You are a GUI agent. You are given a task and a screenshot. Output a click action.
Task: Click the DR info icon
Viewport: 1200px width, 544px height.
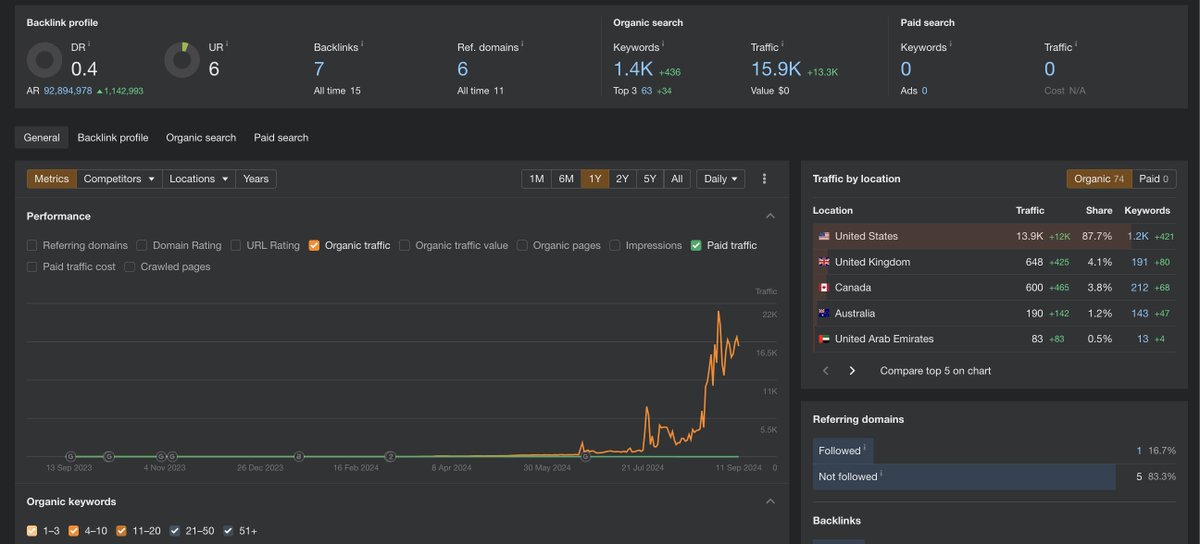point(89,44)
